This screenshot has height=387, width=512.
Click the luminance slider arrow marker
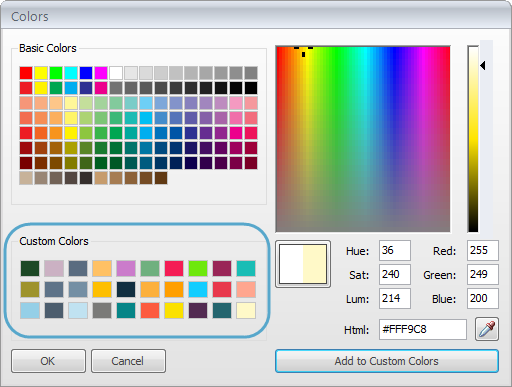pos(483,66)
